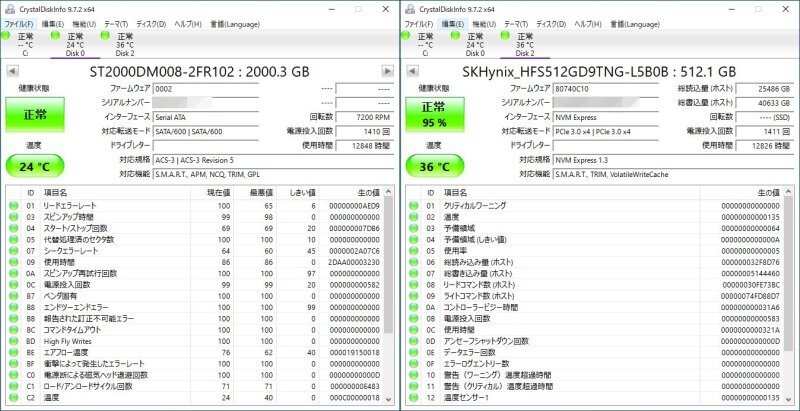This screenshot has width=800, height=411.
Task: Click CrystalDiskInfo app icon in left title bar
Action: click(x=9, y=9)
